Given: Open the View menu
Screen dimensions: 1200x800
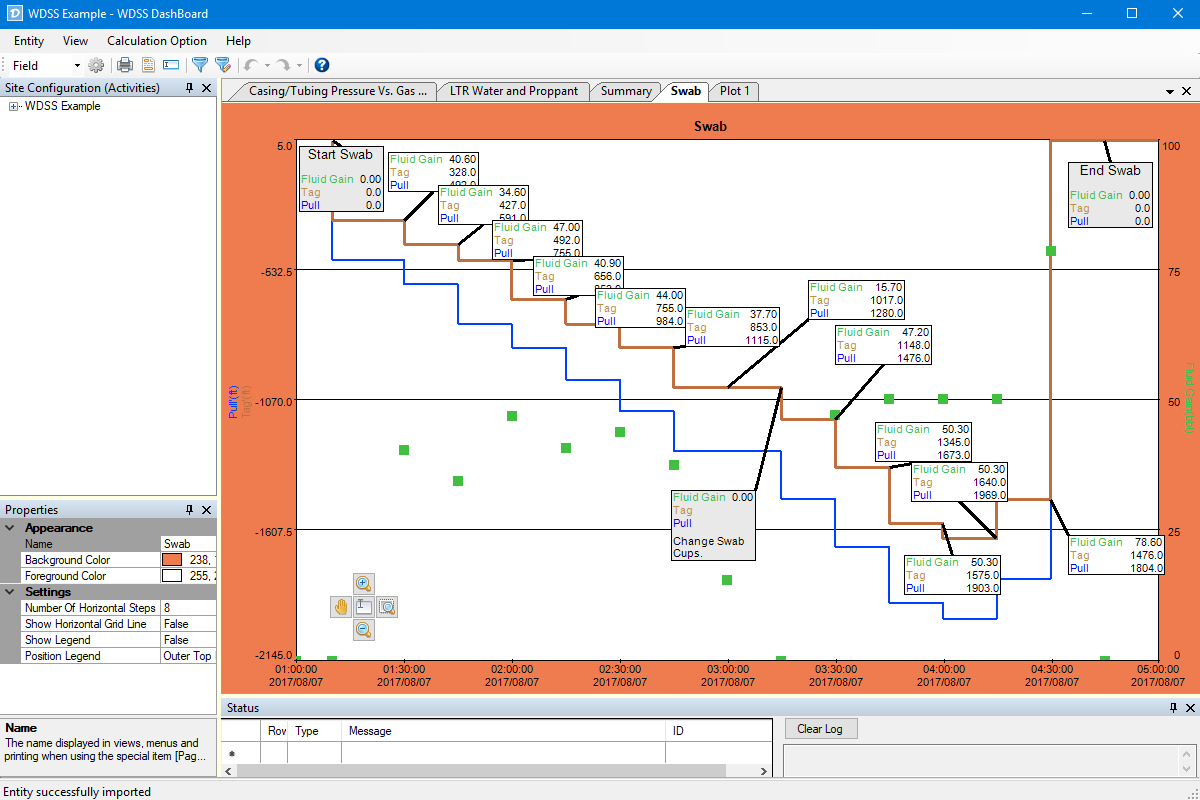Looking at the screenshot, I should click(76, 41).
